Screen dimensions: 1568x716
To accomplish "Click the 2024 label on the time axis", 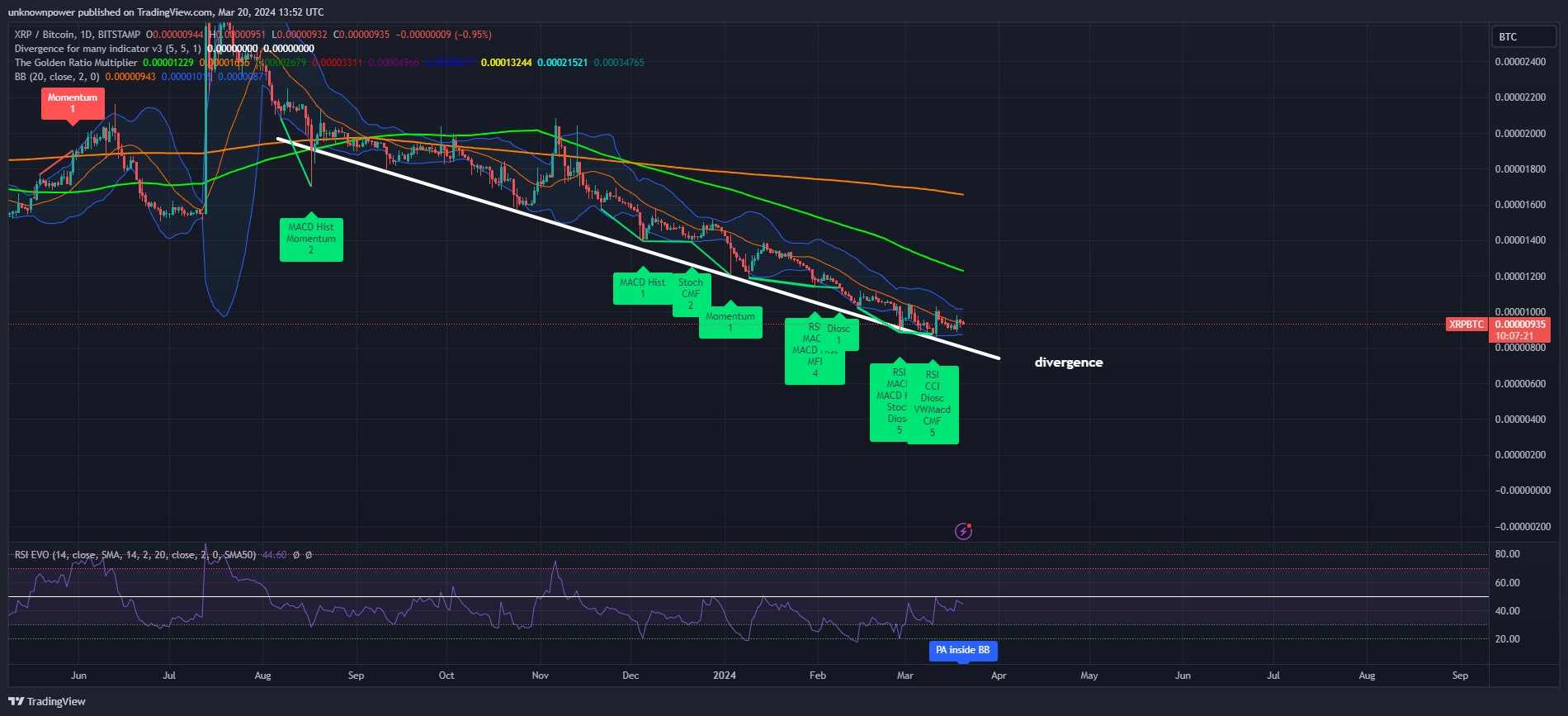I will tap(725, 676).
